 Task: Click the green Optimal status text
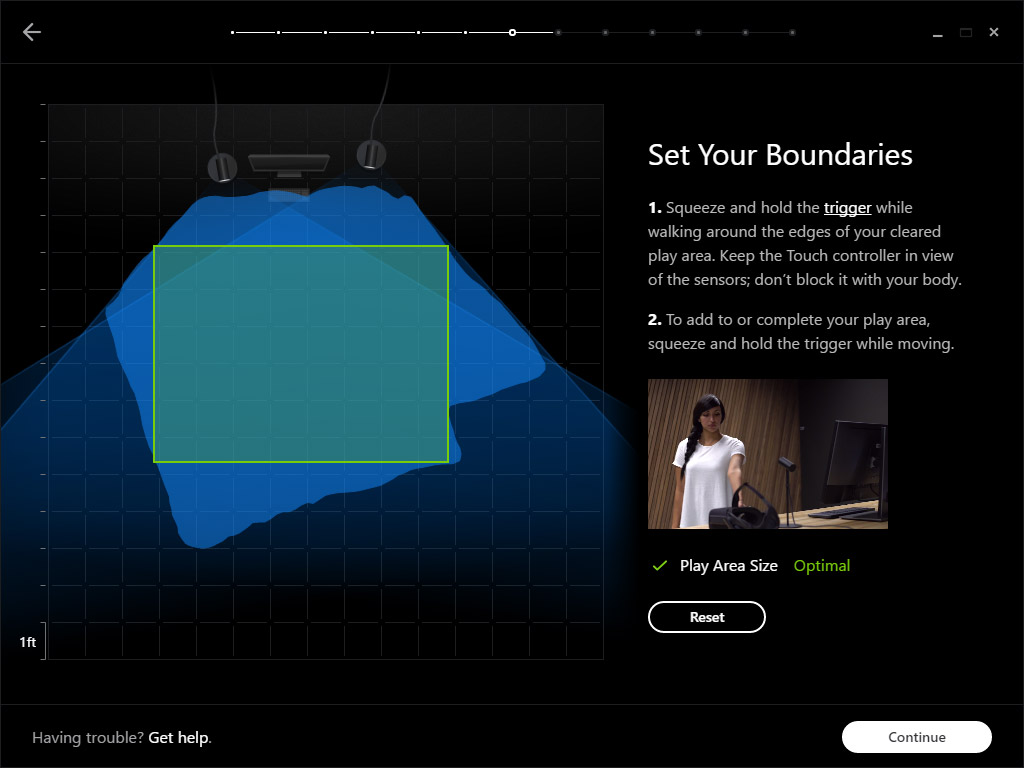click(x=821, y=566)
